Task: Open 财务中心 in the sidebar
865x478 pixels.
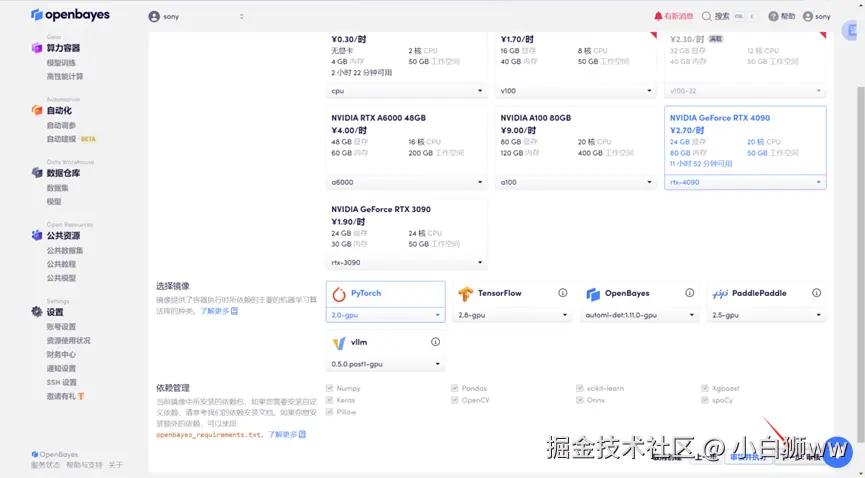Action: point(61,354)
